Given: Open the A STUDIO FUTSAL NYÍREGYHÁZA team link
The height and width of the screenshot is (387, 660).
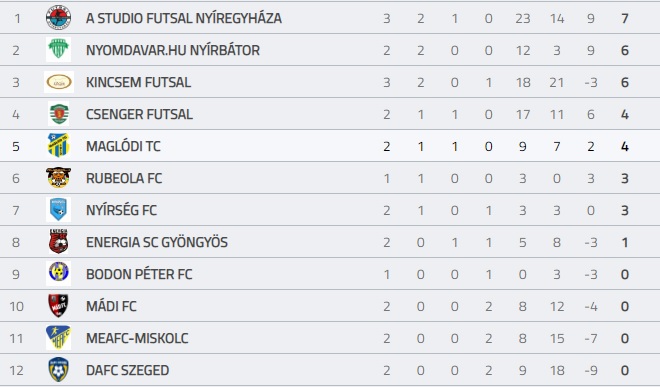Looking at the screenshot, I should tap(184, 19).
